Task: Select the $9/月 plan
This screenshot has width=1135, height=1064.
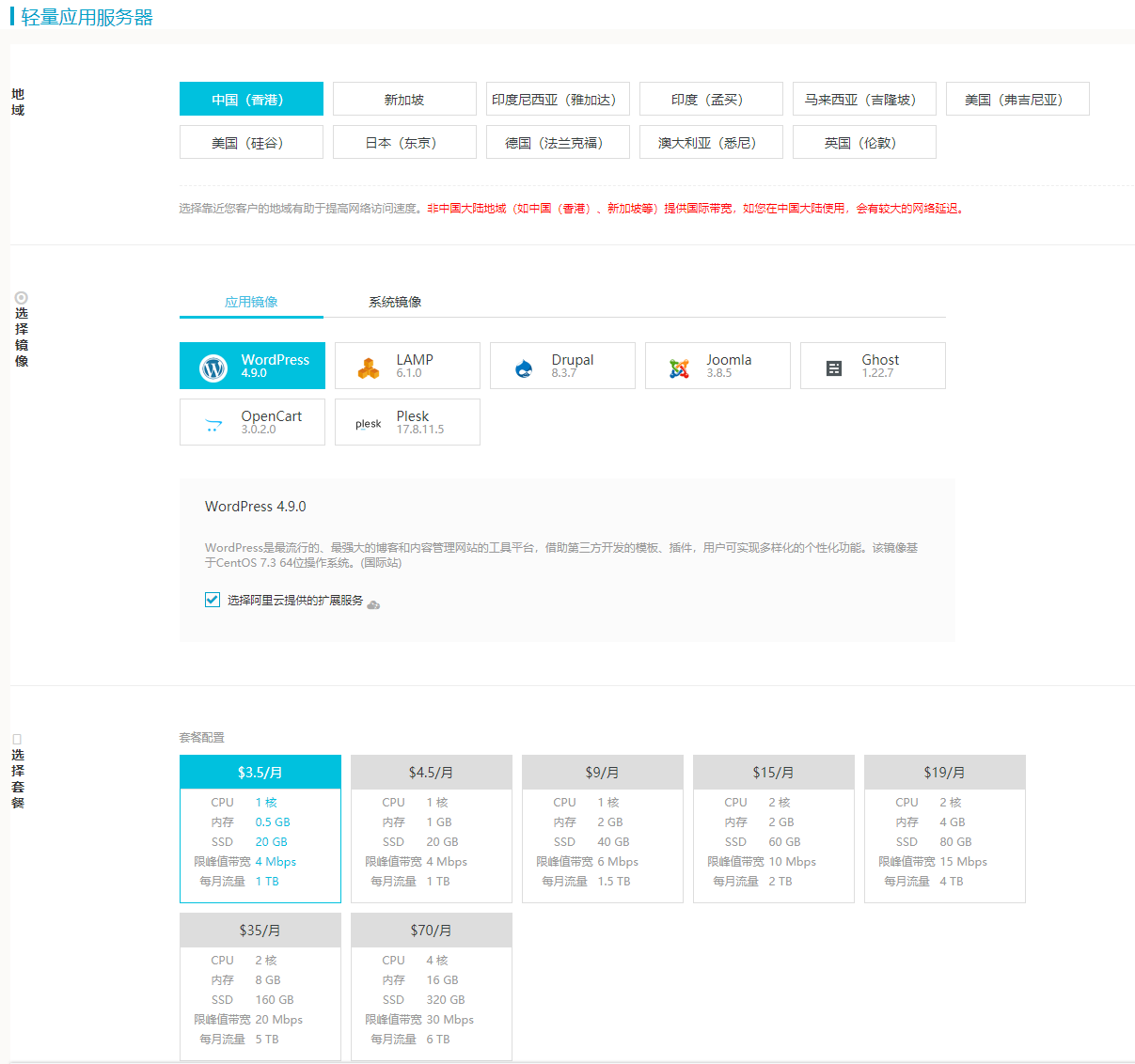Action: pyautogui.click(x=603, y=829)
